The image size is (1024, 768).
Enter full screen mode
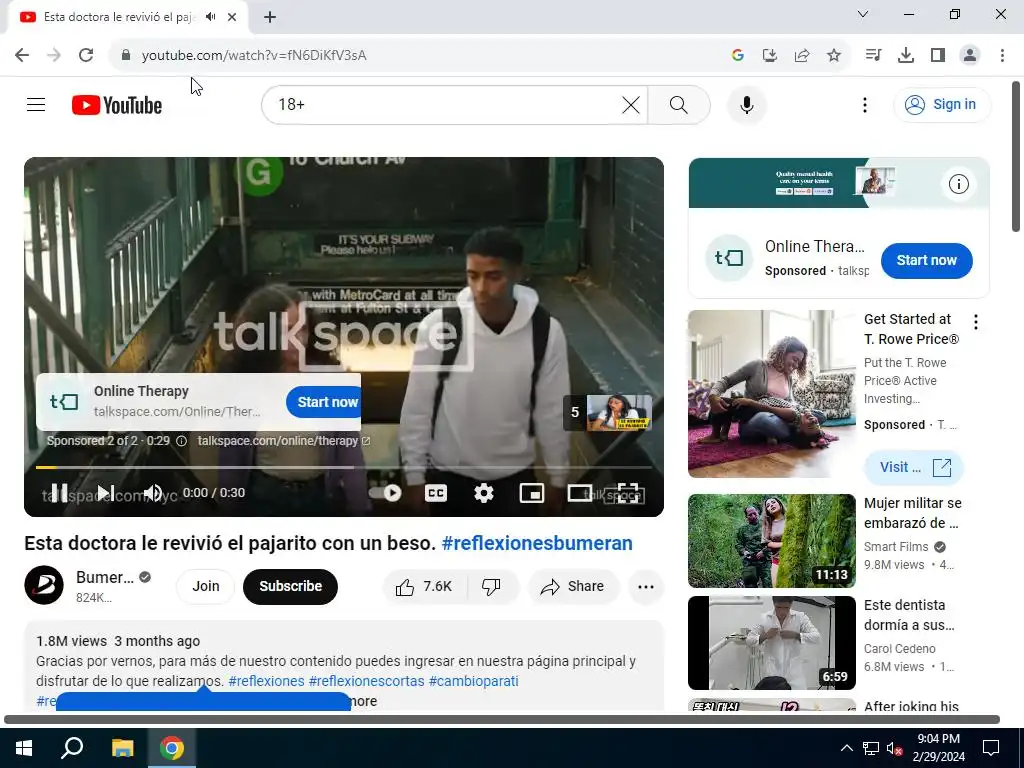pyautogui.click(x=628, y=492)
